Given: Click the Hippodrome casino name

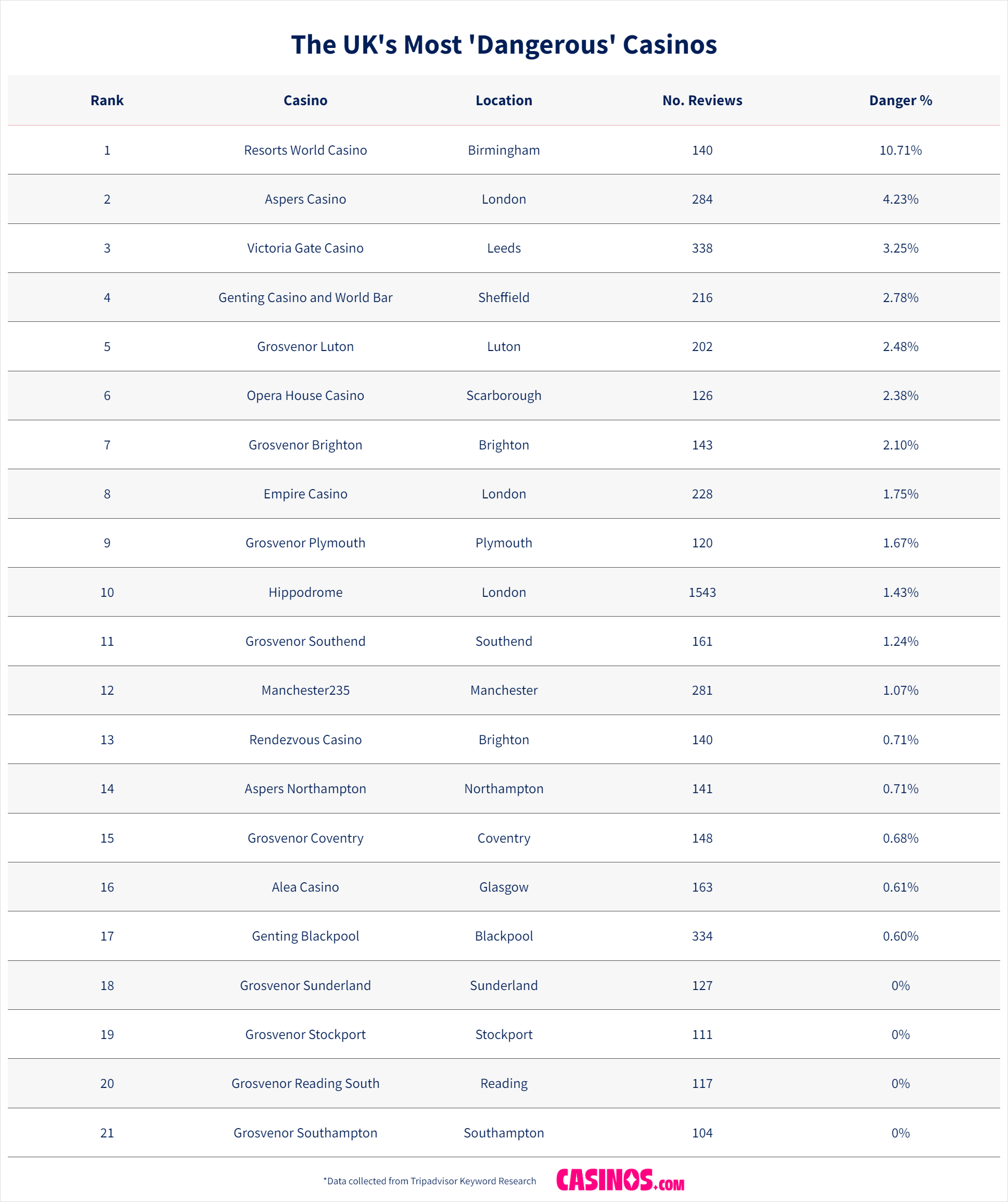Looking at the screenshot, I should point(305,592).
